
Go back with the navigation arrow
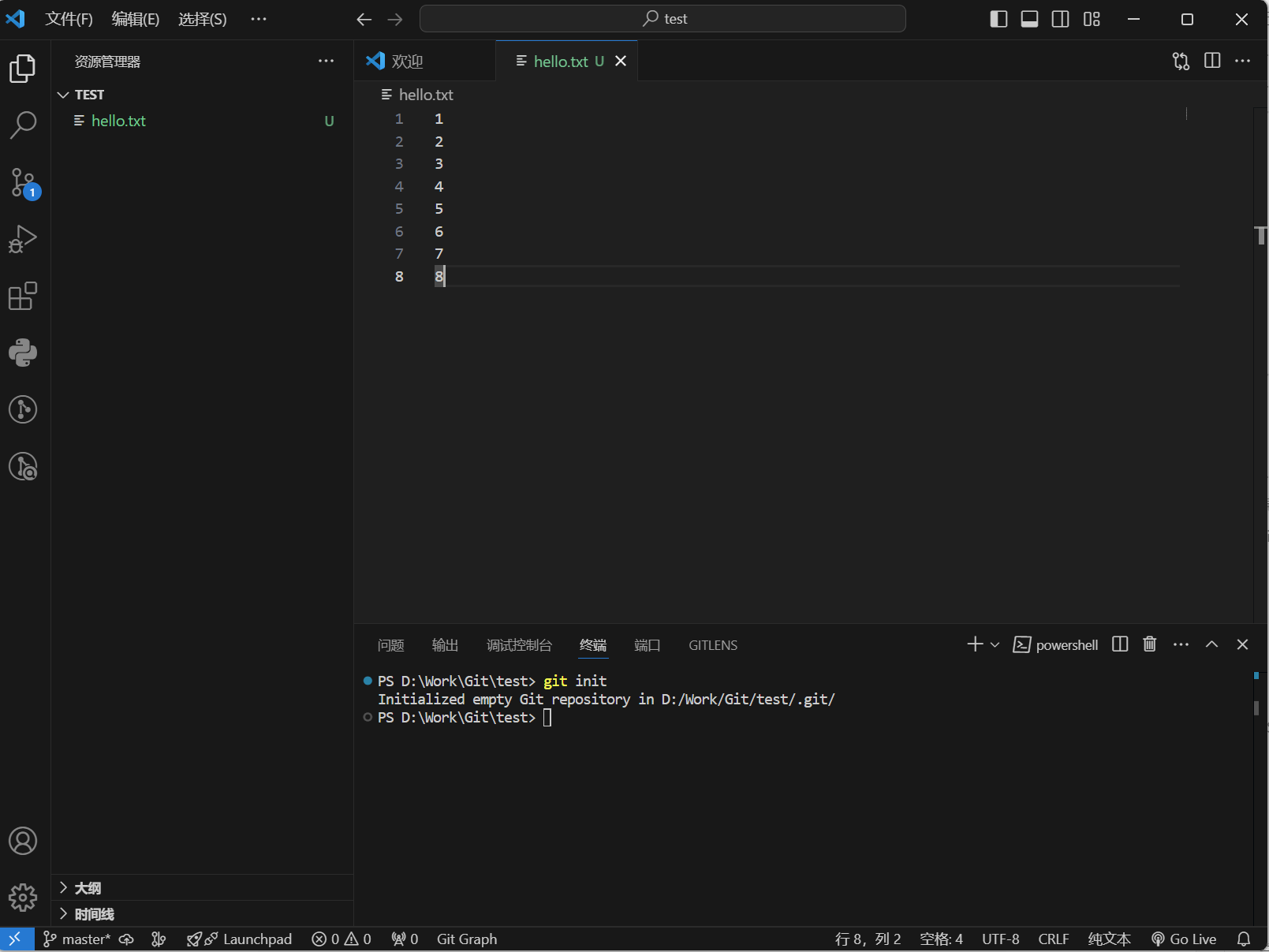pos(364,19)
